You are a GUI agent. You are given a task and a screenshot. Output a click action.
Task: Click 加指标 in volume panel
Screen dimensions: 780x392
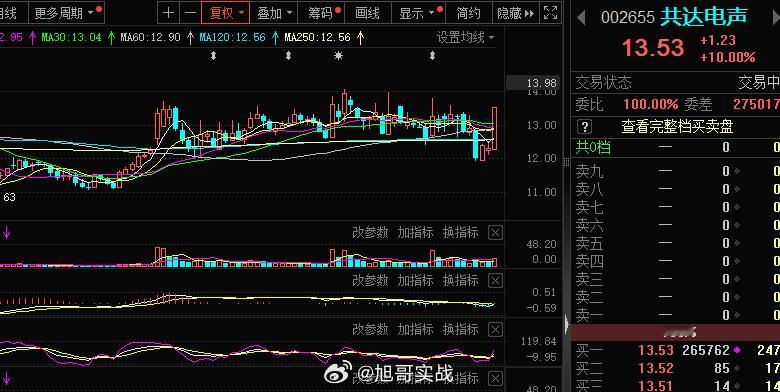click(415, 233)
